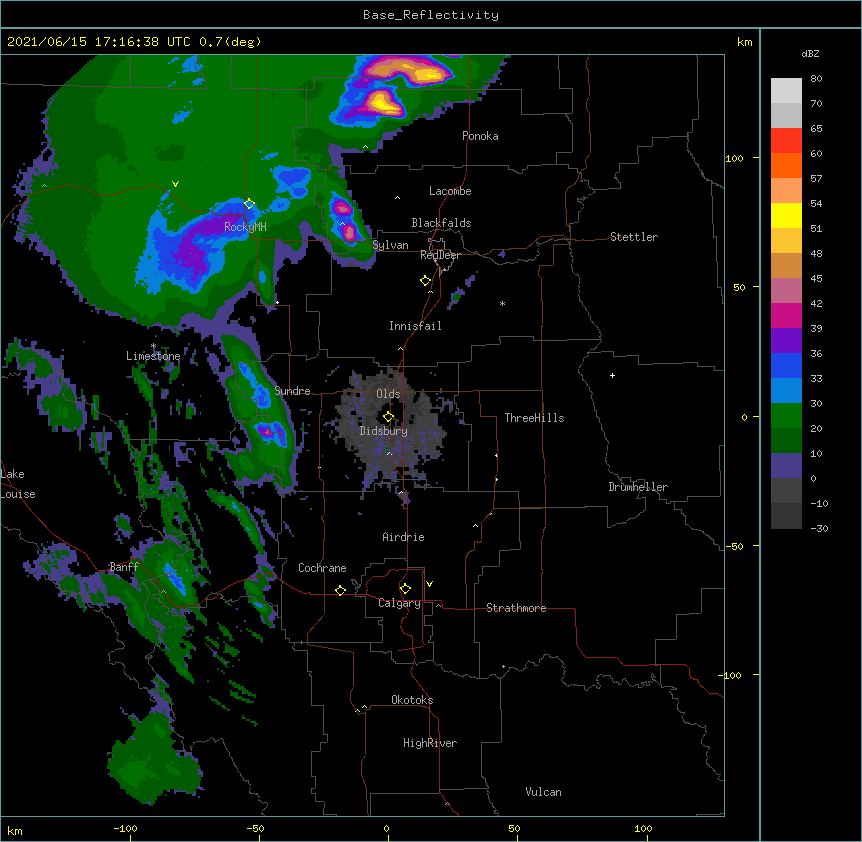Click the Didsbury label
Image resolution: width=862 pixels, height=842 pixels.
click(x=384, y=431)
